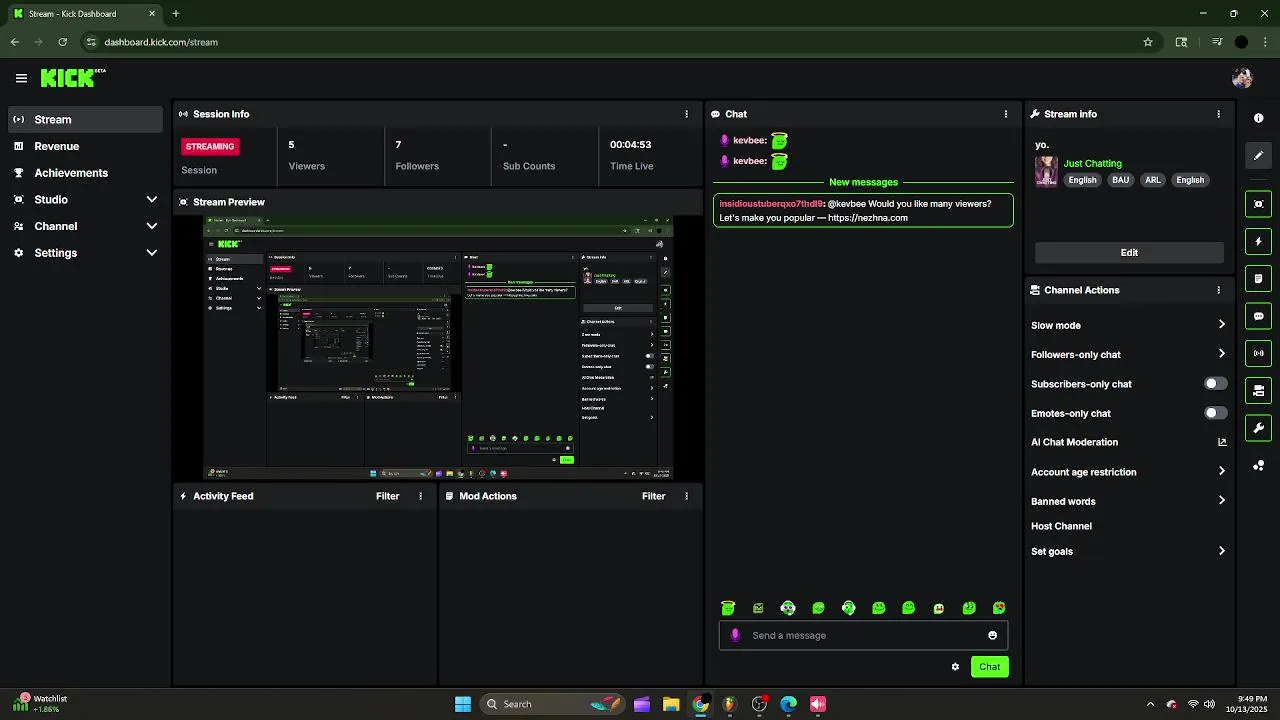Image resolution: width=1280 pixels, height=720 pixels.
Task: Open Channel Actions options menu
Action: 1218,290
